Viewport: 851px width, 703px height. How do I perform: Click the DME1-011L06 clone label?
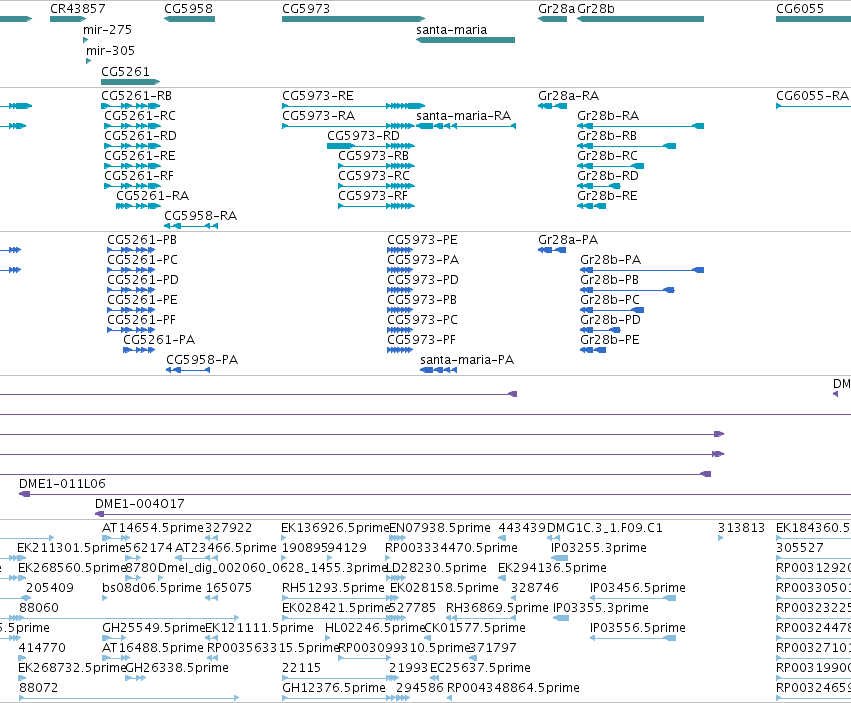[62, 484]
